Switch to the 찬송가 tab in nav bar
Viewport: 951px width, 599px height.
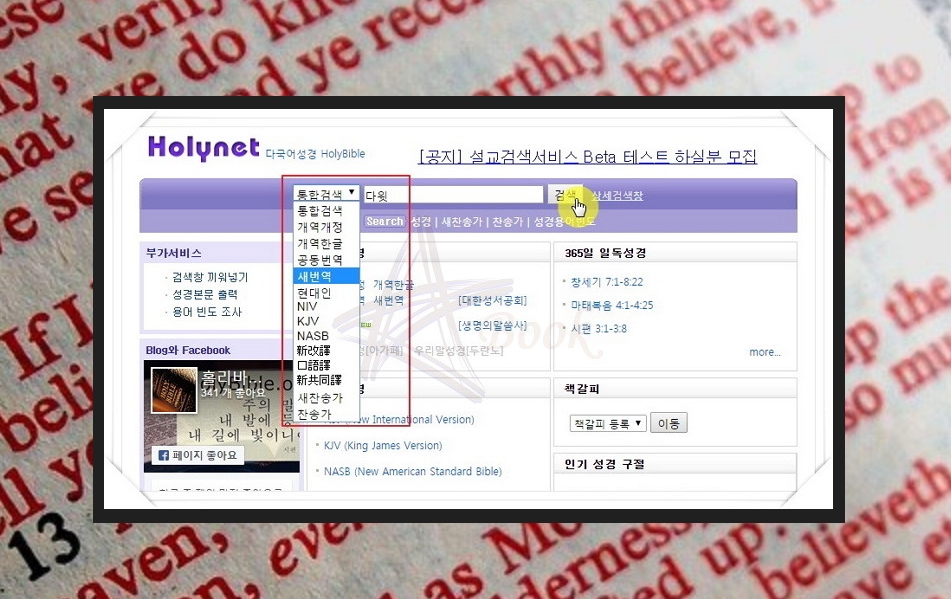point(507,222)
